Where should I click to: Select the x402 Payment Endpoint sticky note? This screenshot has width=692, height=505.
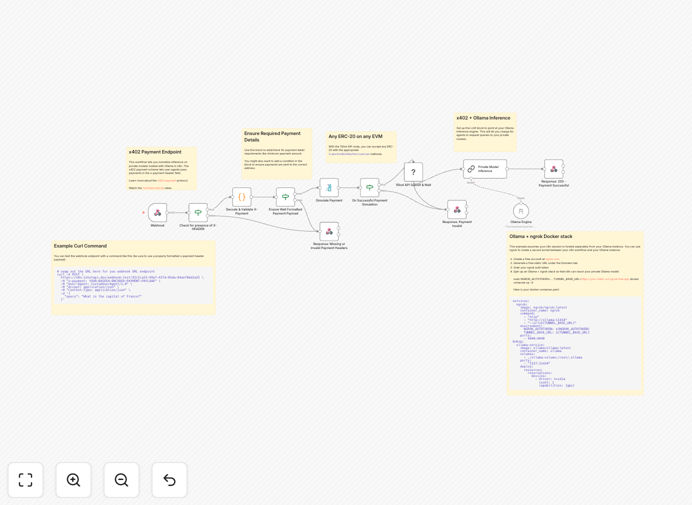pos(162,169)
